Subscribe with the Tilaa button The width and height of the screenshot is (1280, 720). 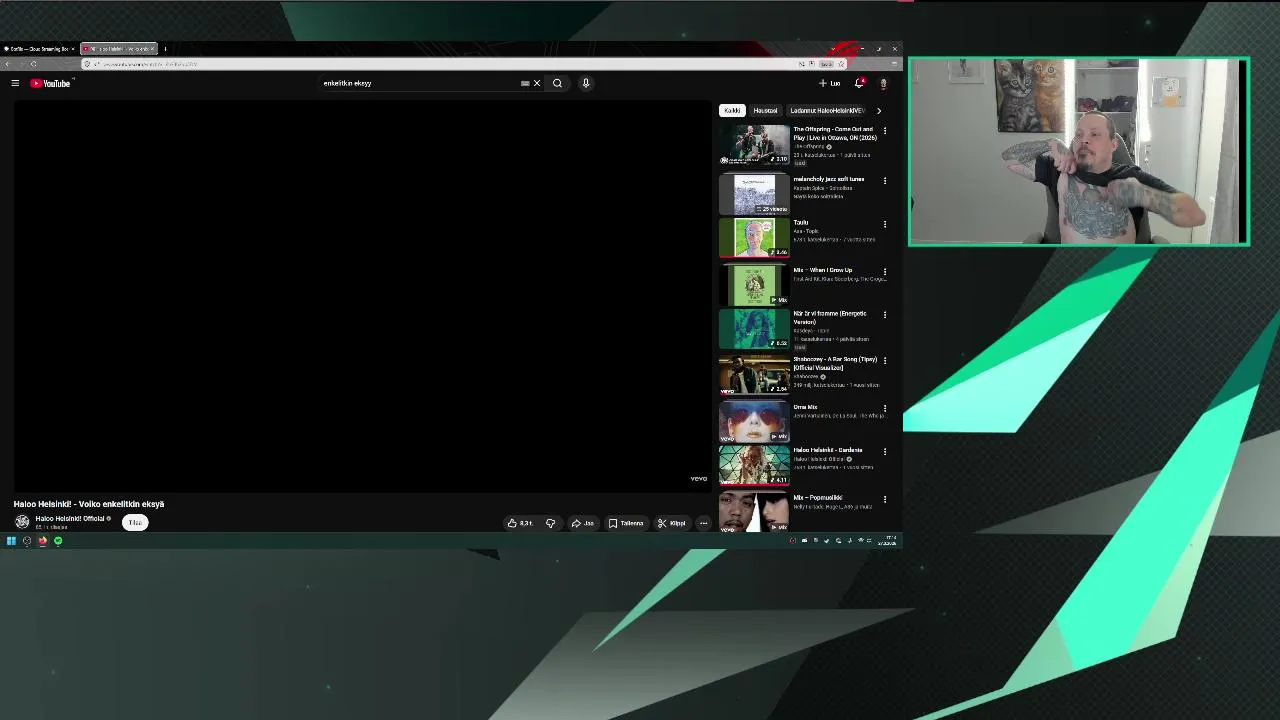(x=135, y=522)
